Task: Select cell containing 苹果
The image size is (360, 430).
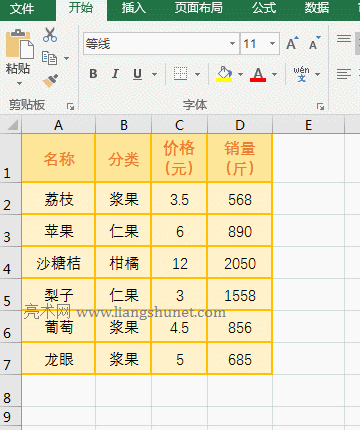Action: pos(59,230)
